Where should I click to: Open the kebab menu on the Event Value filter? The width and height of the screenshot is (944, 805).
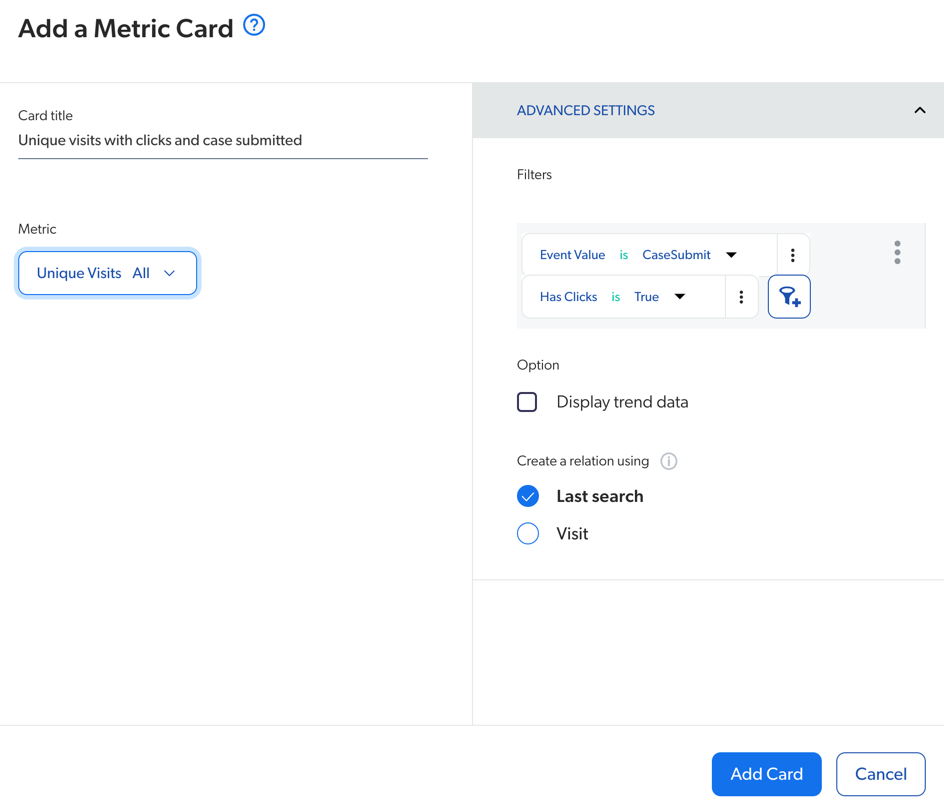coord(793,254)
